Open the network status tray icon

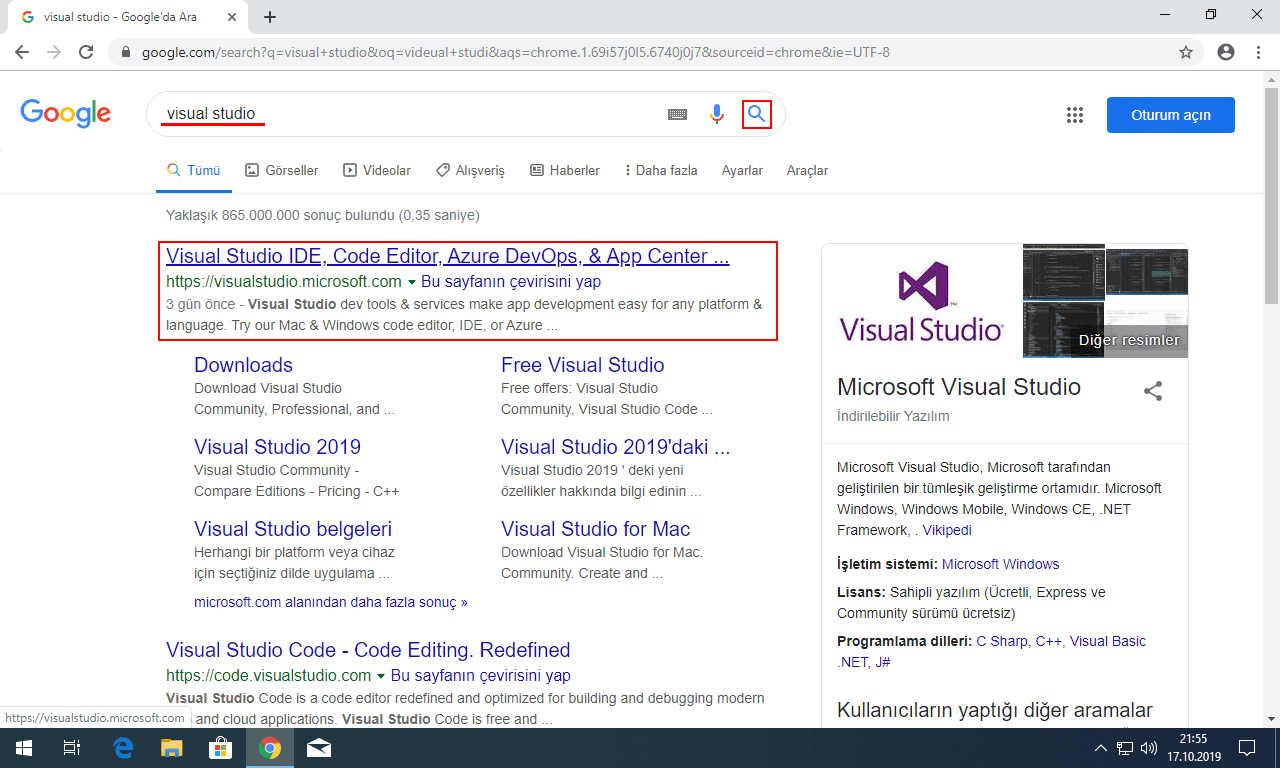click(x=1125, y=748)
